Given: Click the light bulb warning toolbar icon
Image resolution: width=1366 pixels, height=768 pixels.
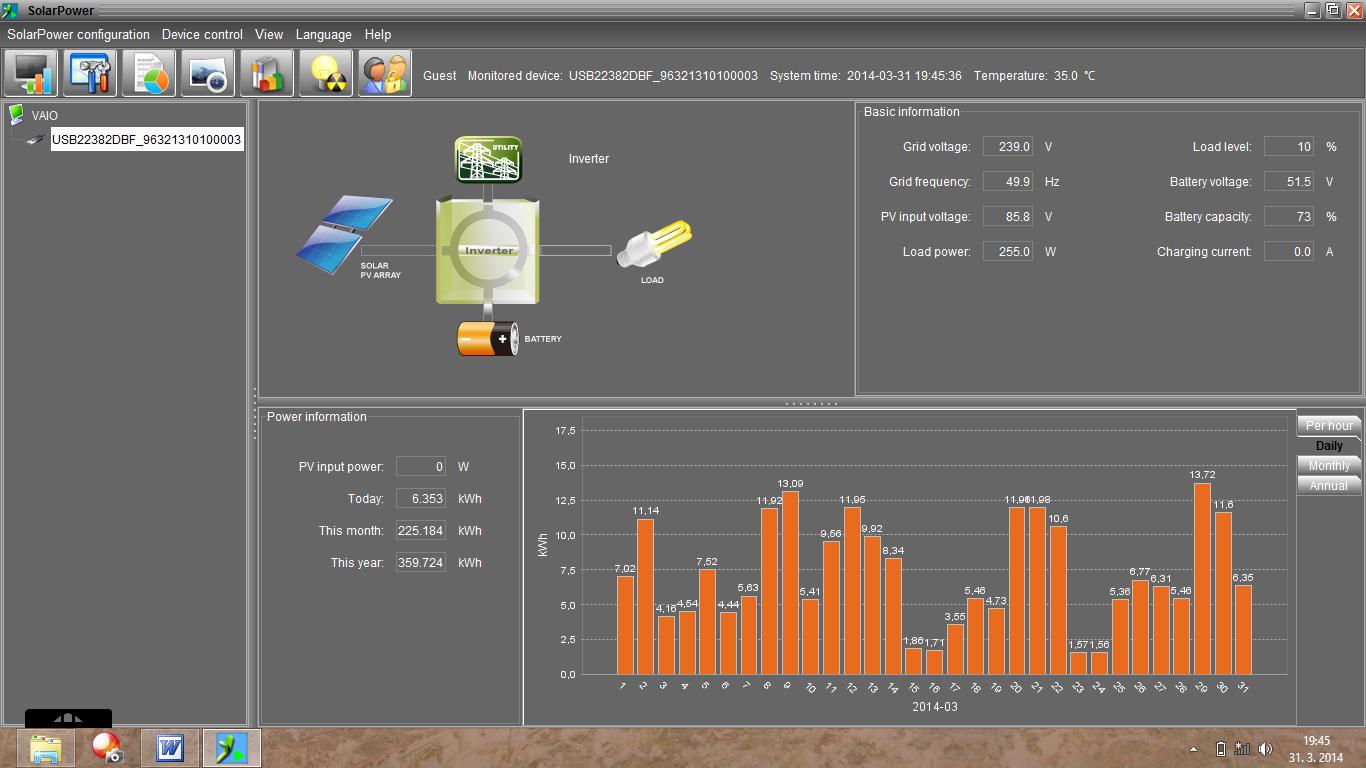Looking at the screenshot, I should click(x=326, y=74).
